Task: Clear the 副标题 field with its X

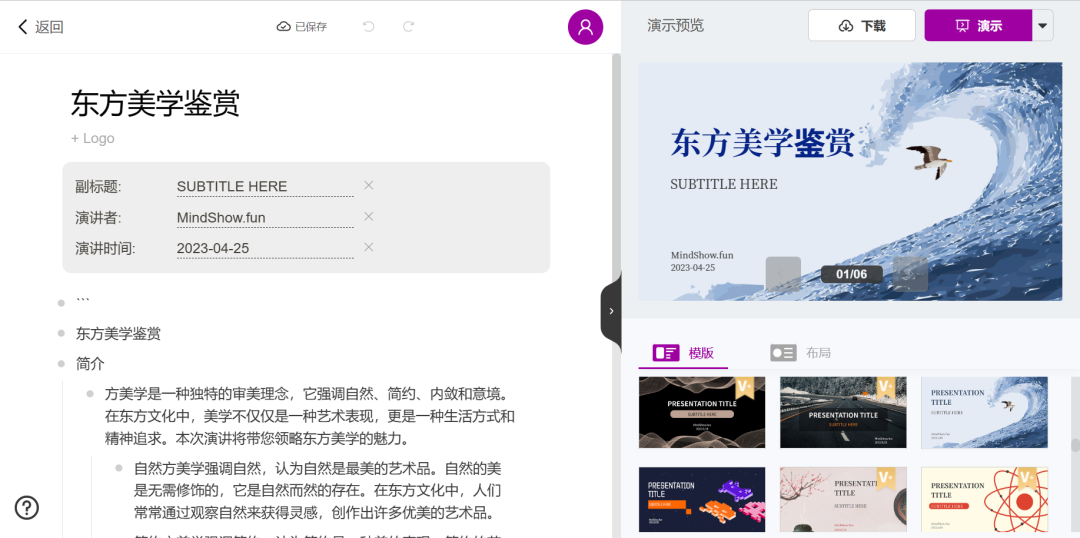Action: pos(368,185)
